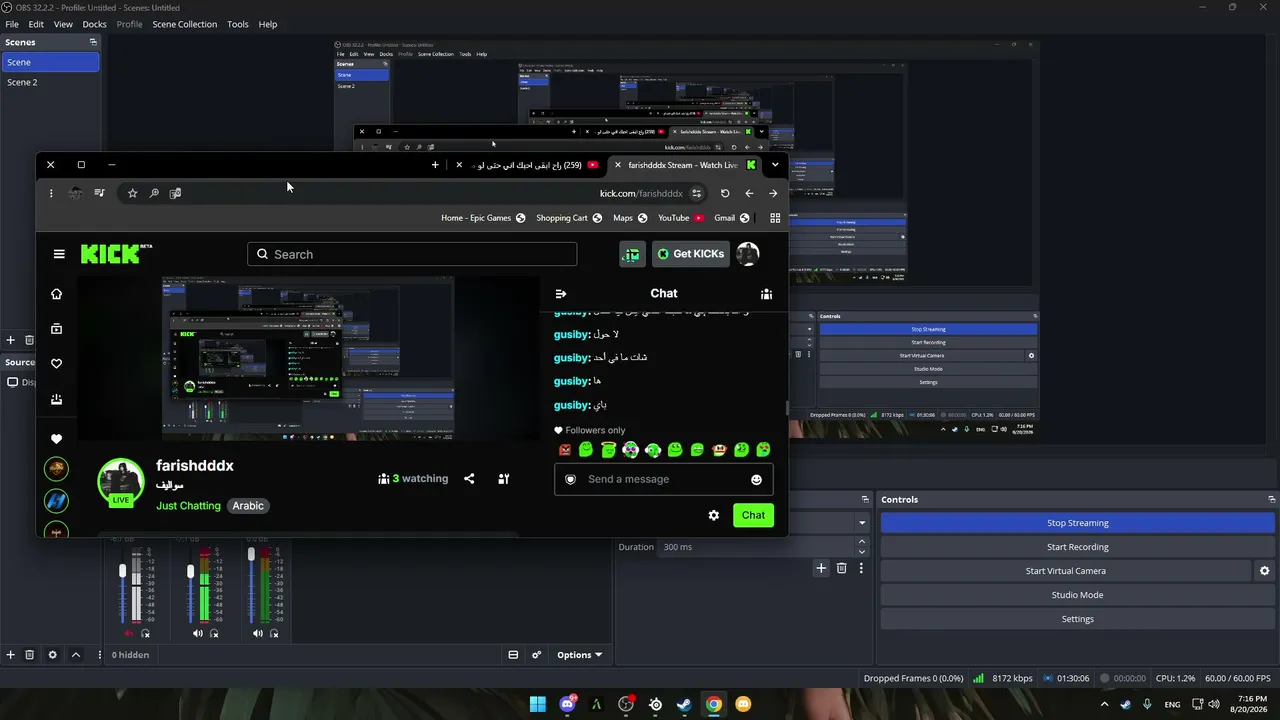Viewport: 1280px width, 720px height.
Task: Click the Stop Streaming button
Action: [x=1078, y=523]
